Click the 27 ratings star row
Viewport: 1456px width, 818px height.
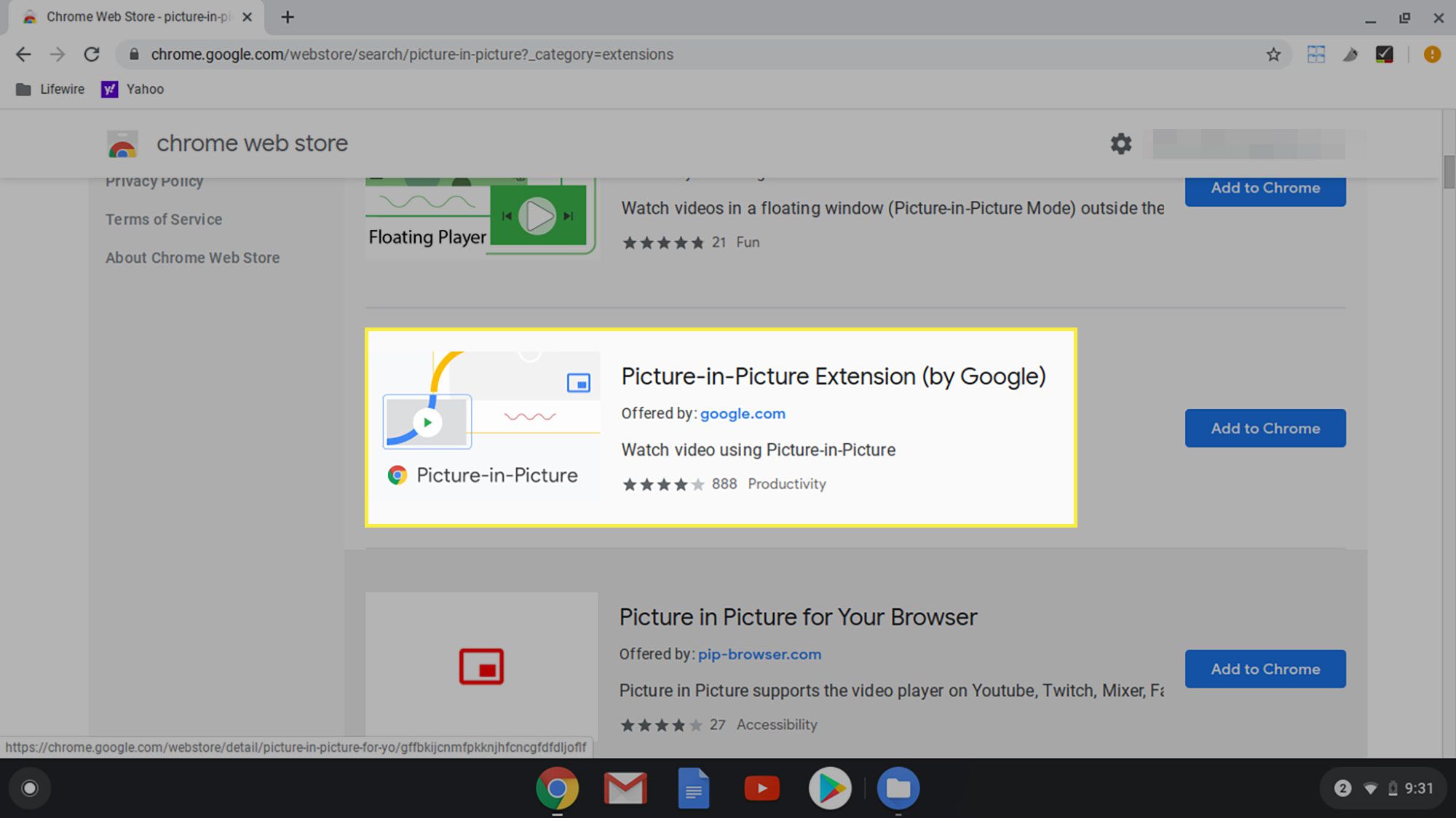(x=661, y=725)
